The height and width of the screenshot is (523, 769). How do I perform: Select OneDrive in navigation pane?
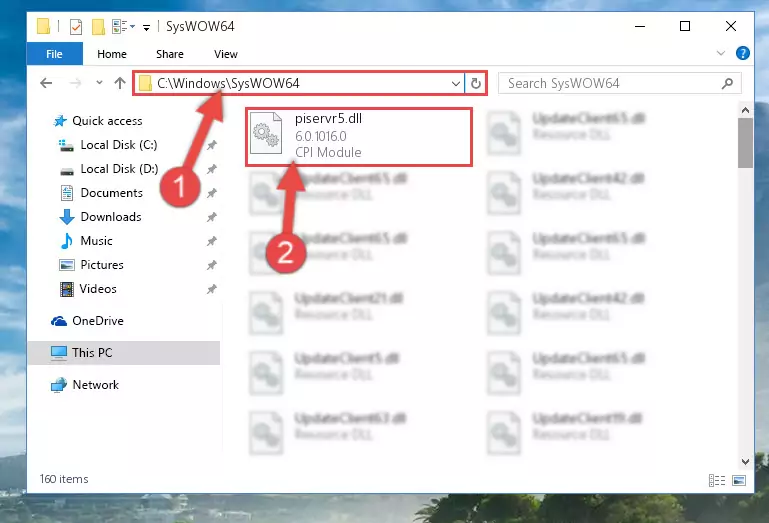[98, 321]
